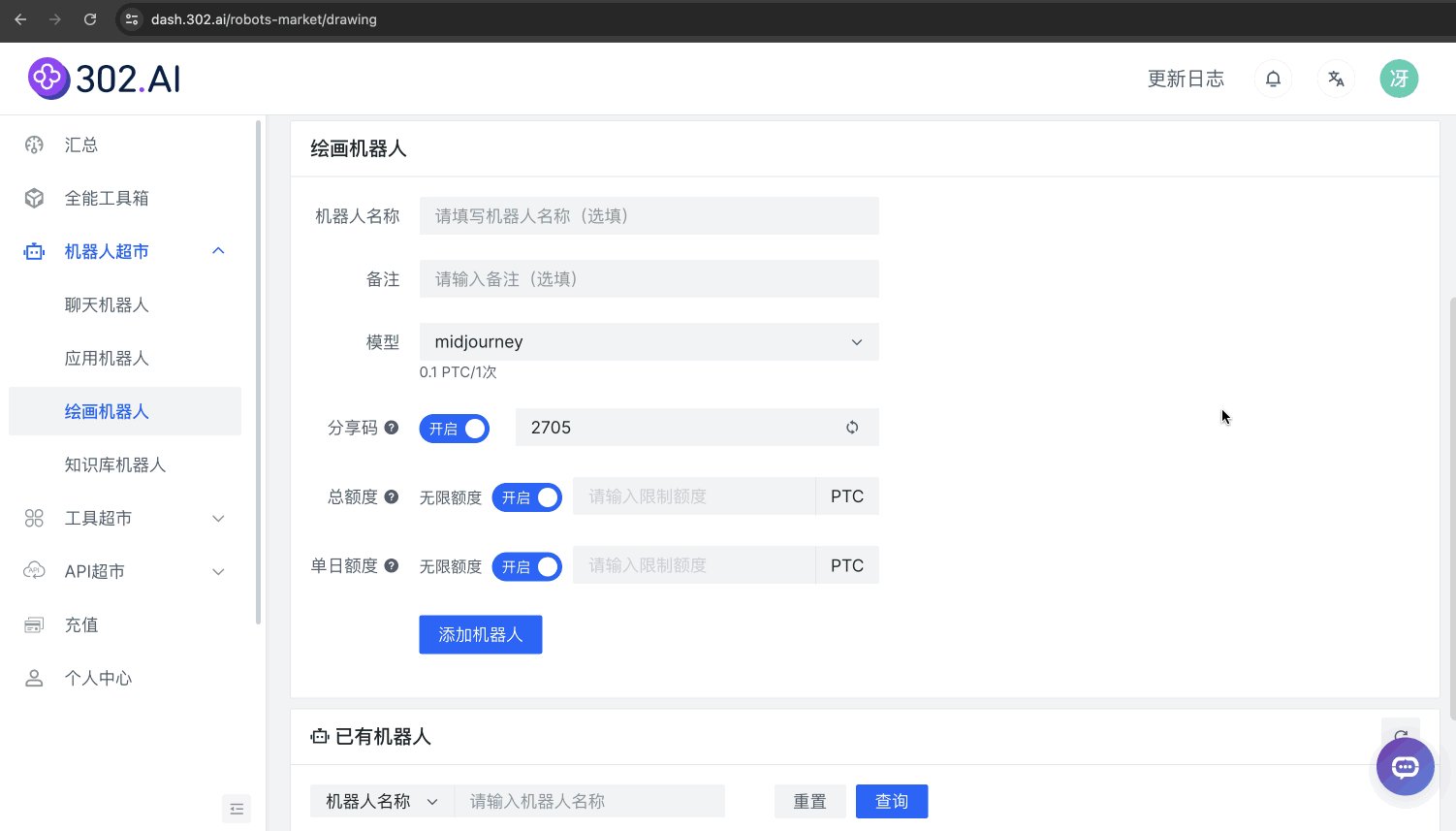Open the green user avatar menu
This screenshot has width=1456, height=831.
pos(1399,79)
